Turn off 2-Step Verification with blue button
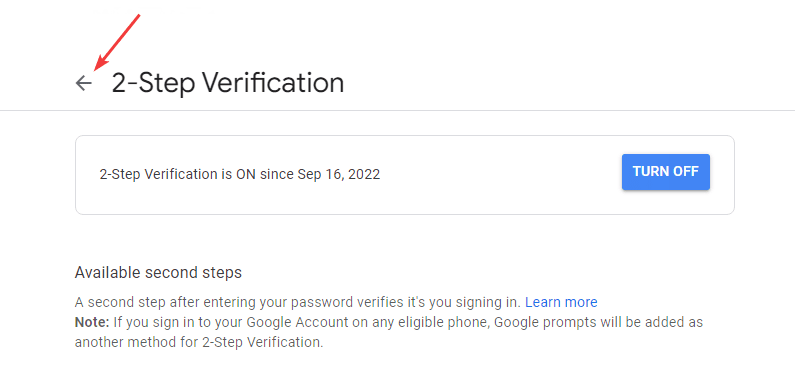Viewport: 795px width, 365px height. (666, 172)
